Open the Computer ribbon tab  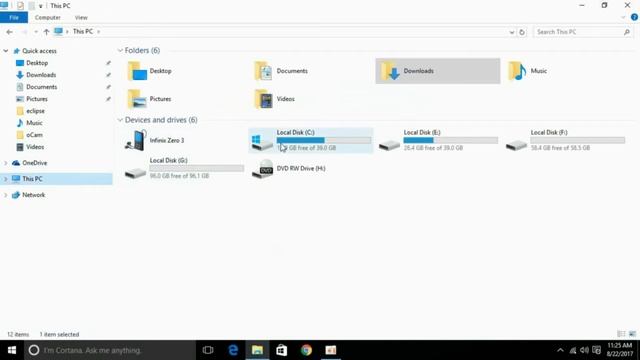48,18
